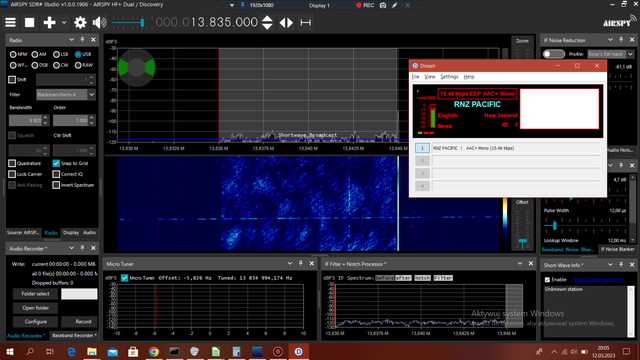This screenshot has height=360, width=640.
Task: Pin the Radio panel
Action: point(82,40)
